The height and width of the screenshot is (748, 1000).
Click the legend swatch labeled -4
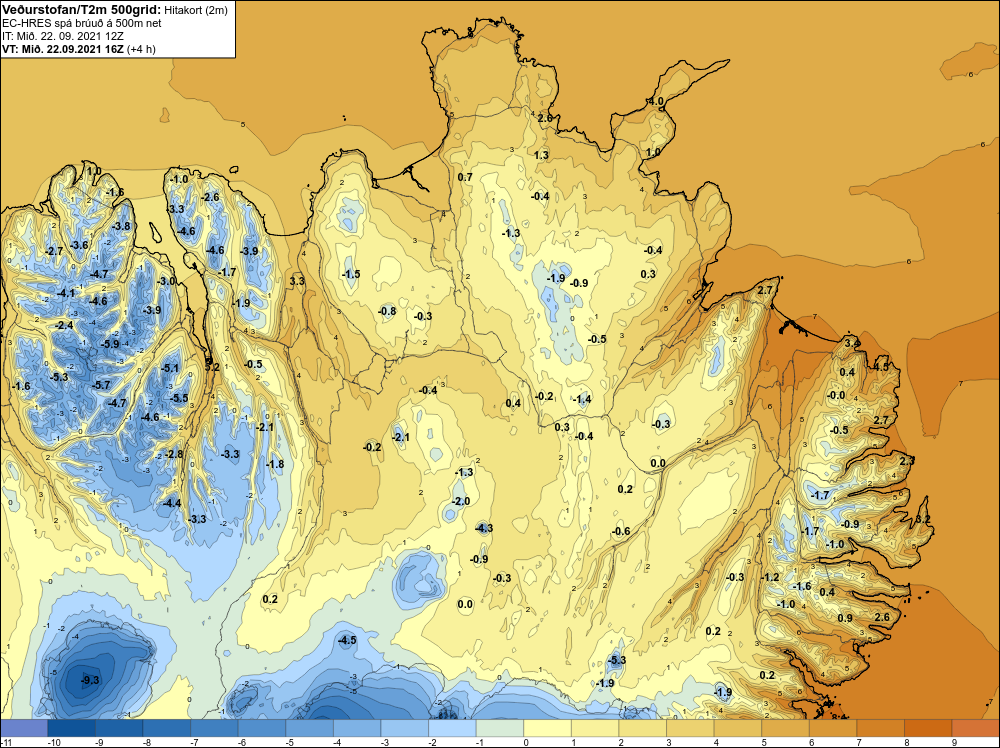pos(357,728)
